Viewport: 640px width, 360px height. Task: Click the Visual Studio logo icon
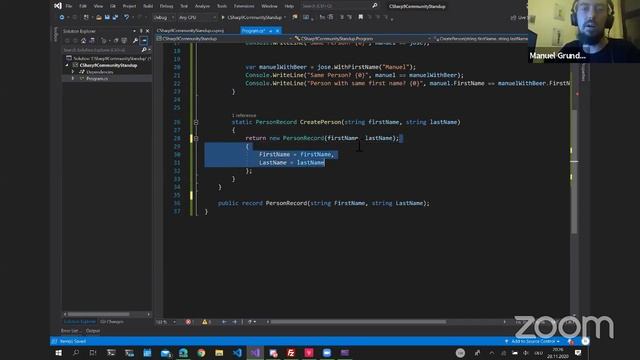pos(58,6)
